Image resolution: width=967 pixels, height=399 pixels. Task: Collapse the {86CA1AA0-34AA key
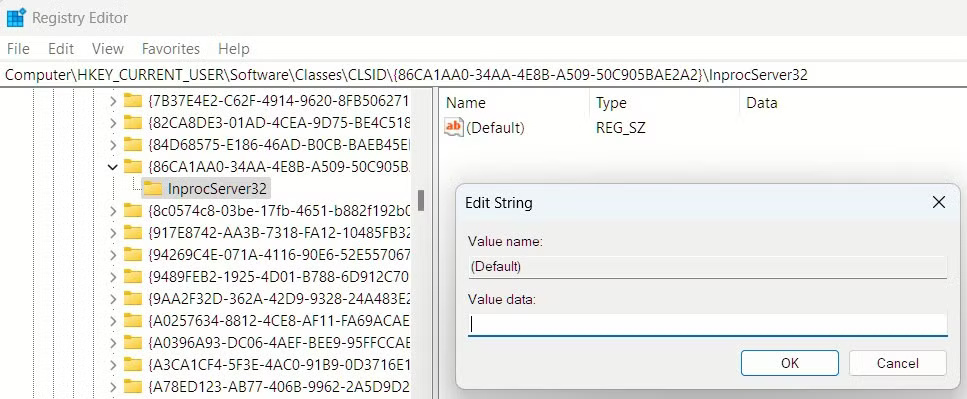[113, 167]
